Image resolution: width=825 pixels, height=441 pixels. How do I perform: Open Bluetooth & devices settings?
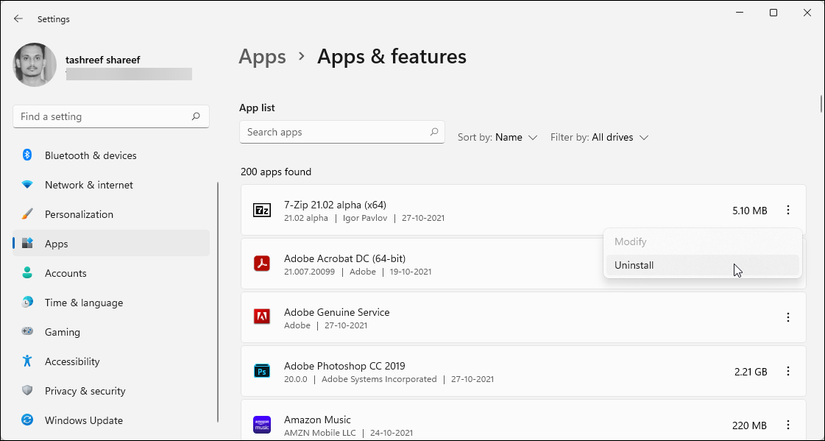[90, 156]
